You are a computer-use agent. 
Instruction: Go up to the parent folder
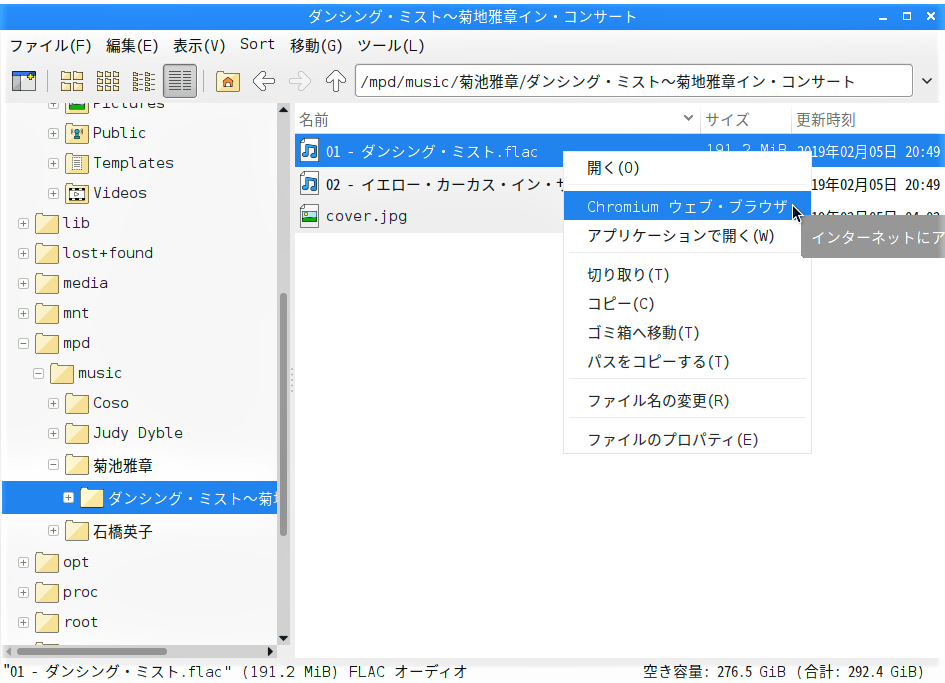[x=336, y=82]
